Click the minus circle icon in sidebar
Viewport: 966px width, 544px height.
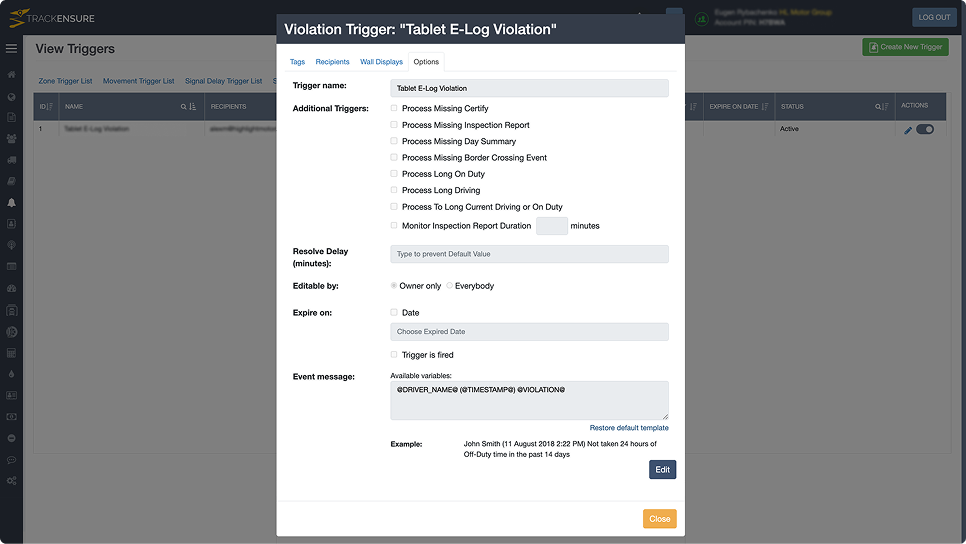(x=11, y=438)
